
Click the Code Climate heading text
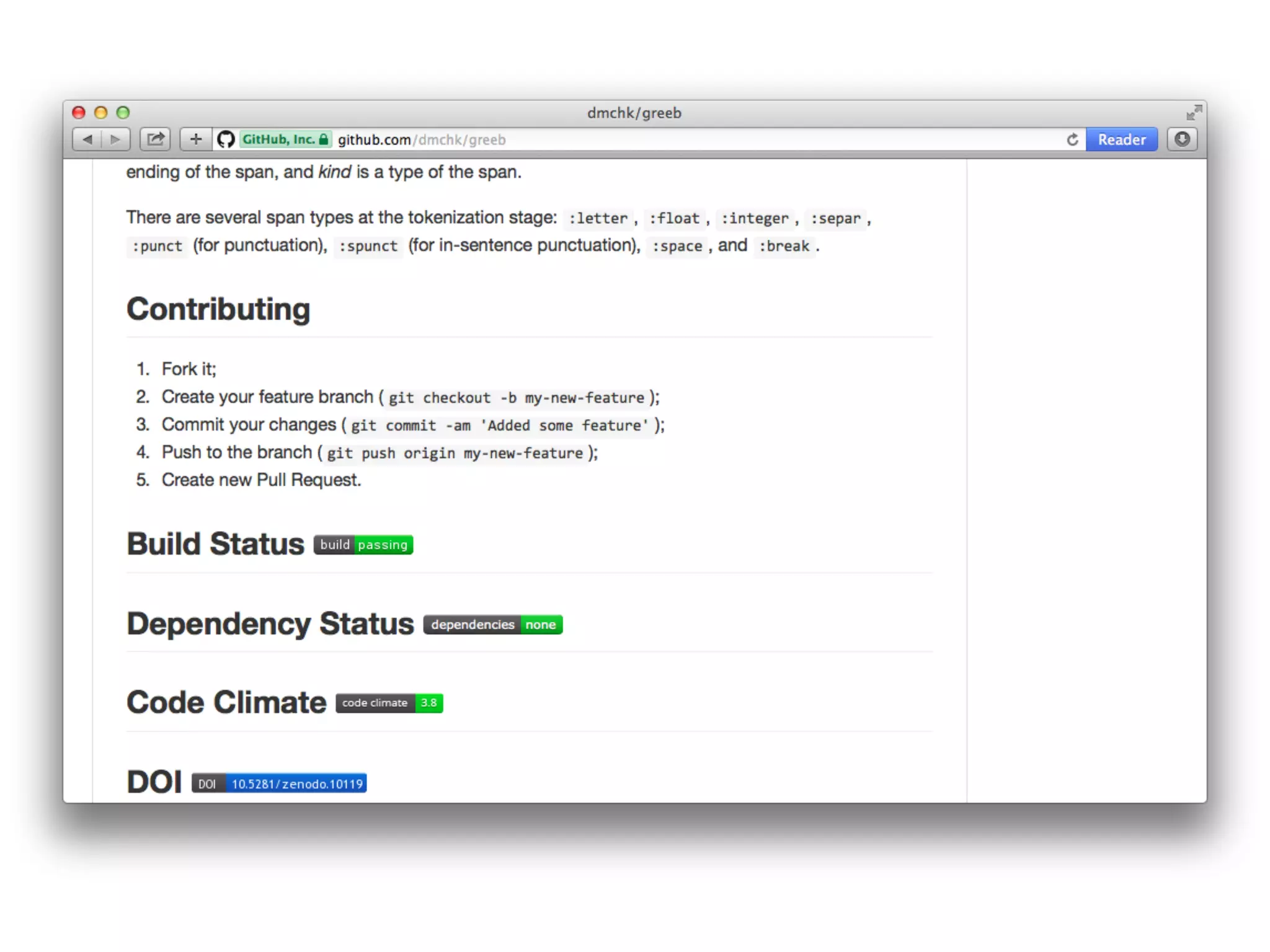coord(226,703)
